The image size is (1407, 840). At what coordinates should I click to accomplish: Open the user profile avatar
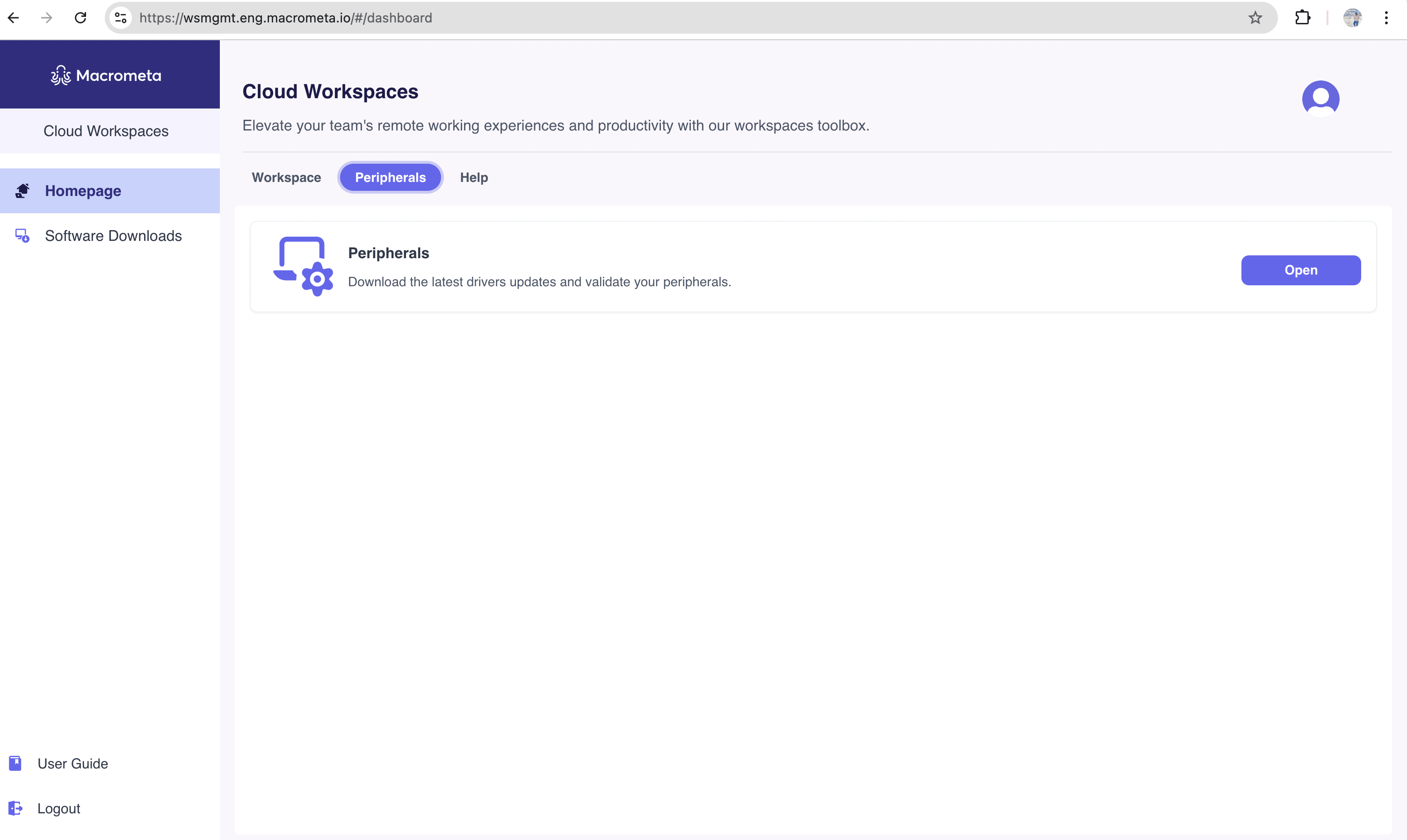1321,98
